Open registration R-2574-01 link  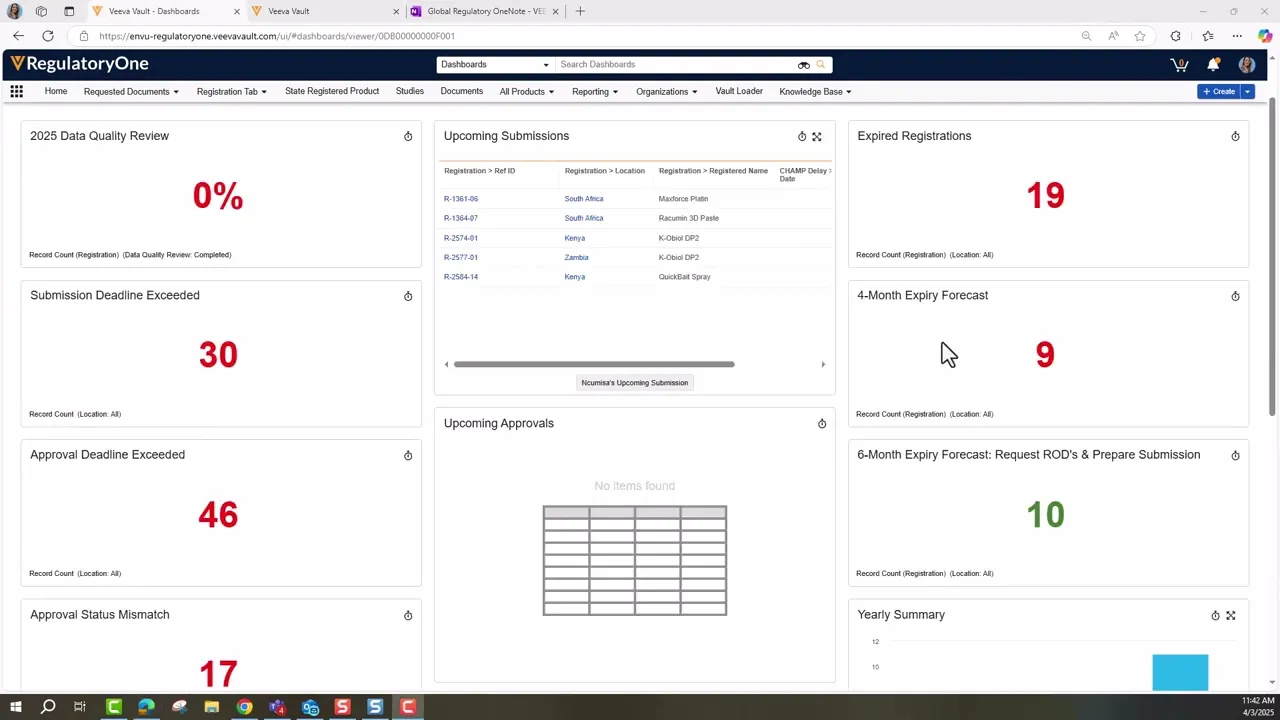pyautogui.click(x=461, y=238)
